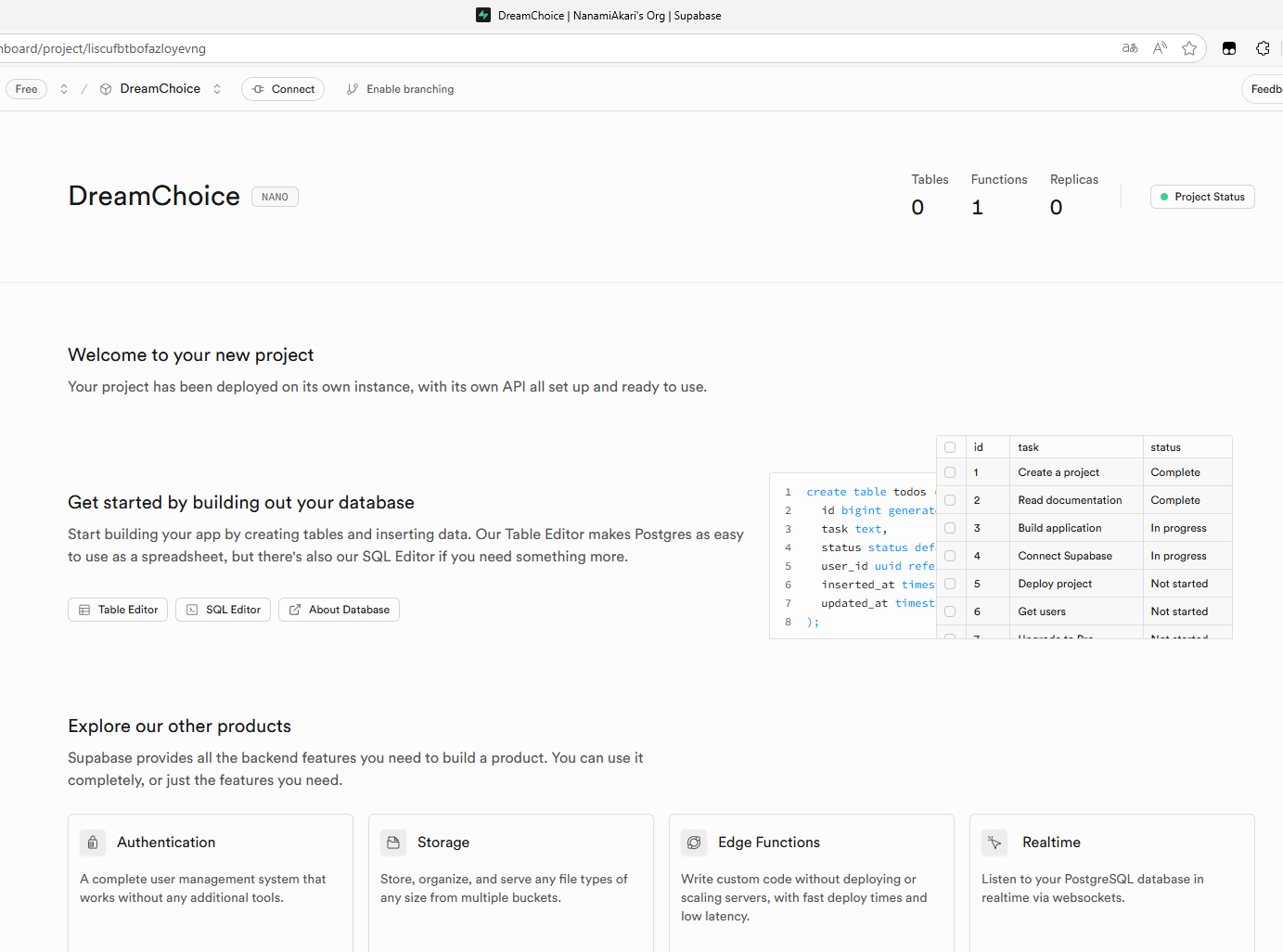Click the Authentication card title

pyautogui.click(x=166, y=843)
